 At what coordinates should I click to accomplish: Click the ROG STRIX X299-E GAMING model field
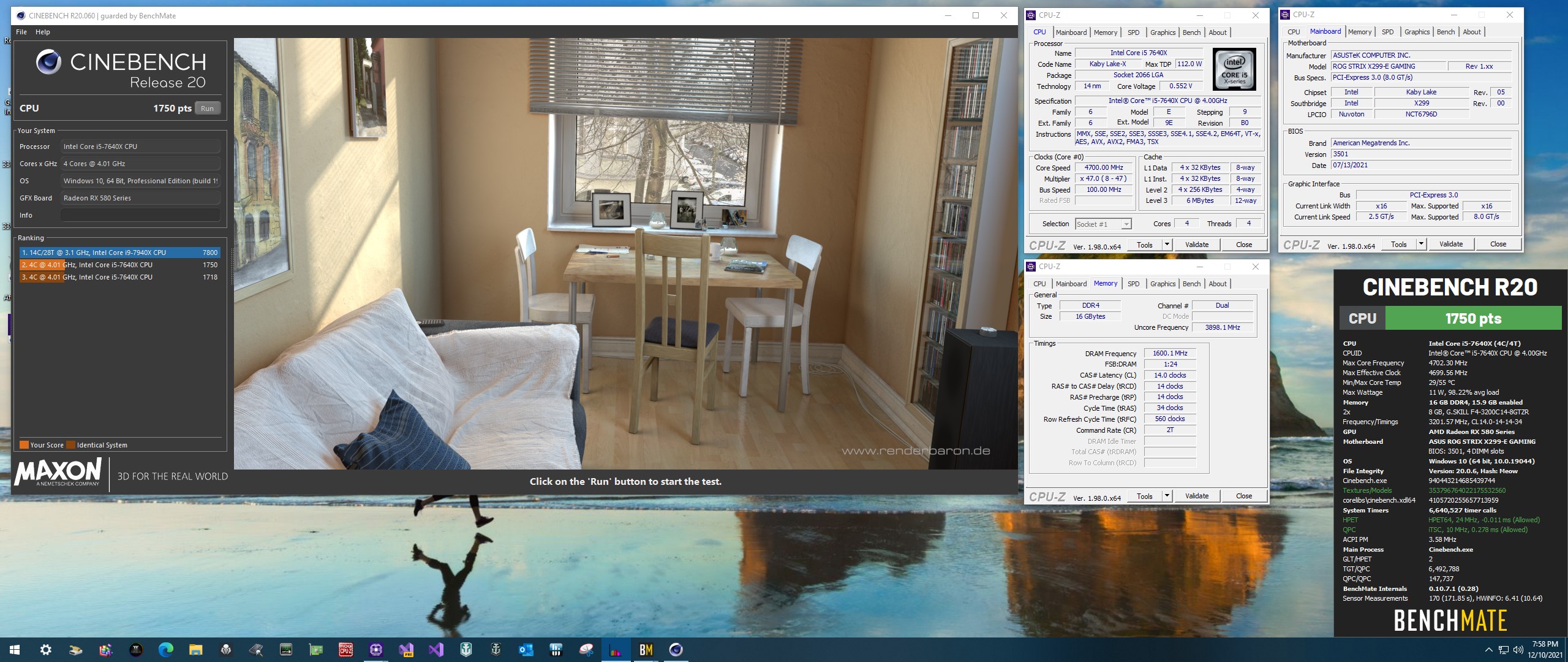(1388, 66)
